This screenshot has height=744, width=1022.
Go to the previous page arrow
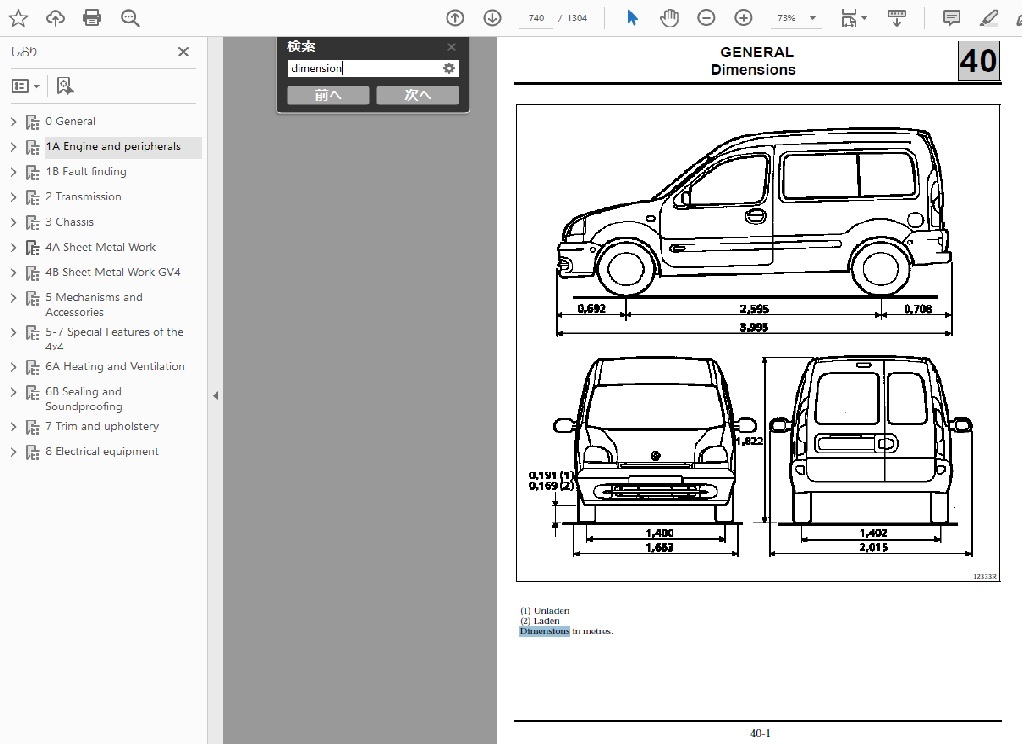(x=455, y=18)
